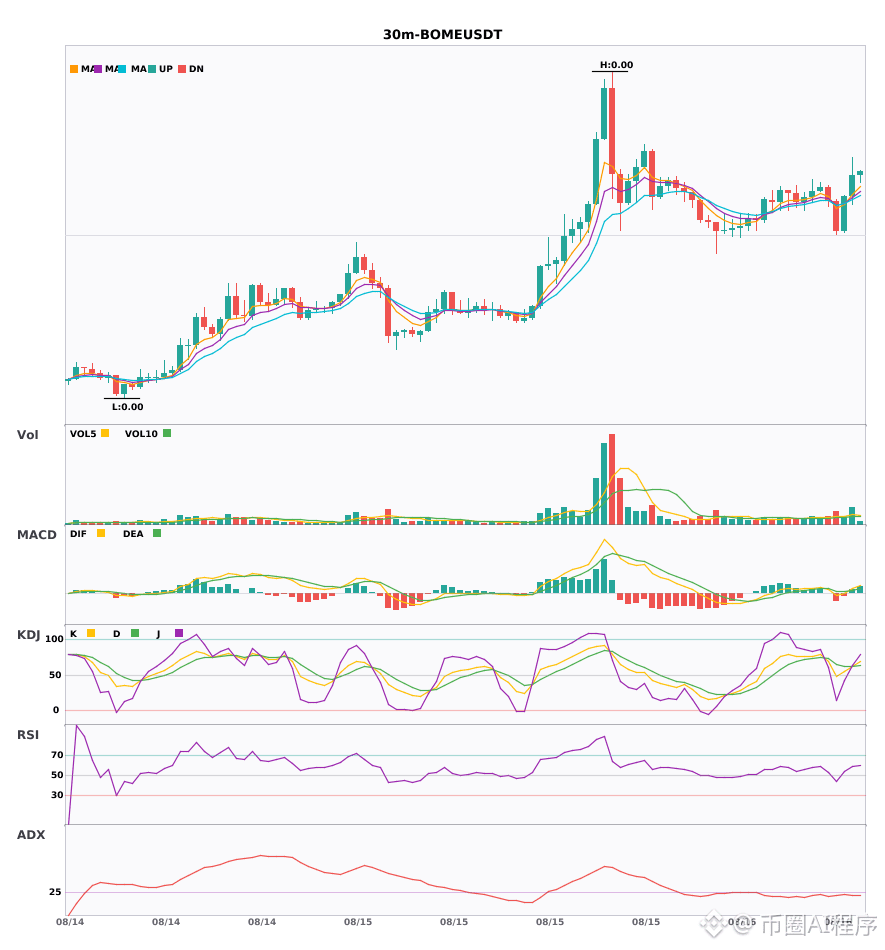Select the DEA legend label
Viewport: 885px width, 950px height.
pos(133,534)
